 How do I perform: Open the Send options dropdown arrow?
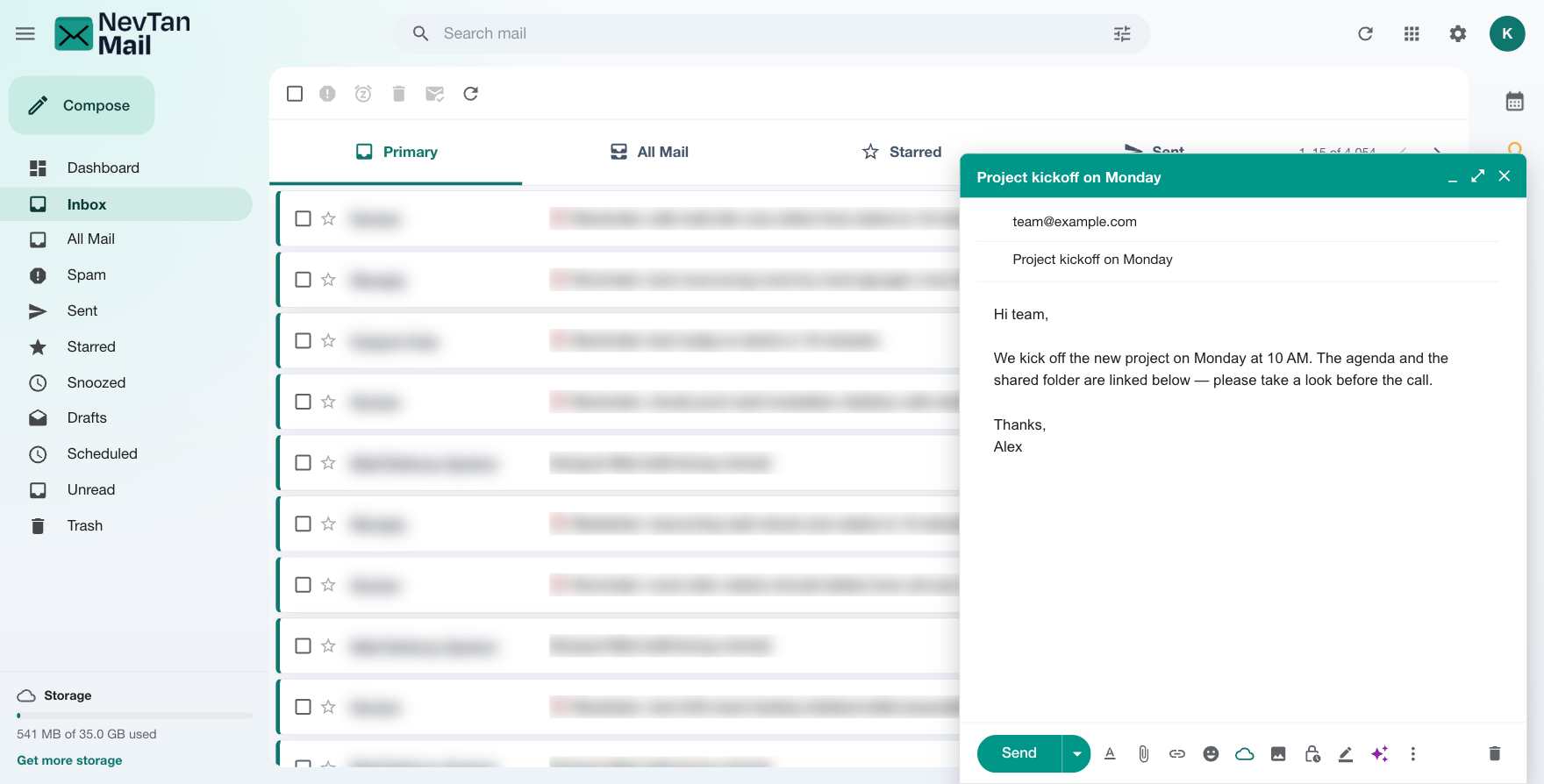[x=1076, y=753]
